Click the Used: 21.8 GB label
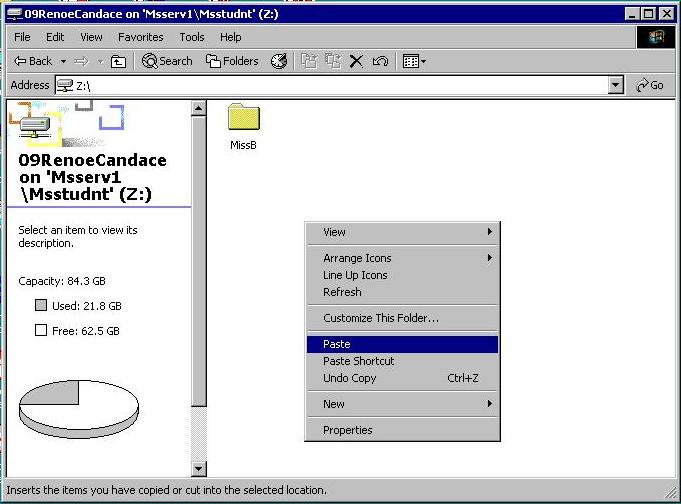Image resolution: width=681 pixels, height=504 pixels. pos(86,306)
